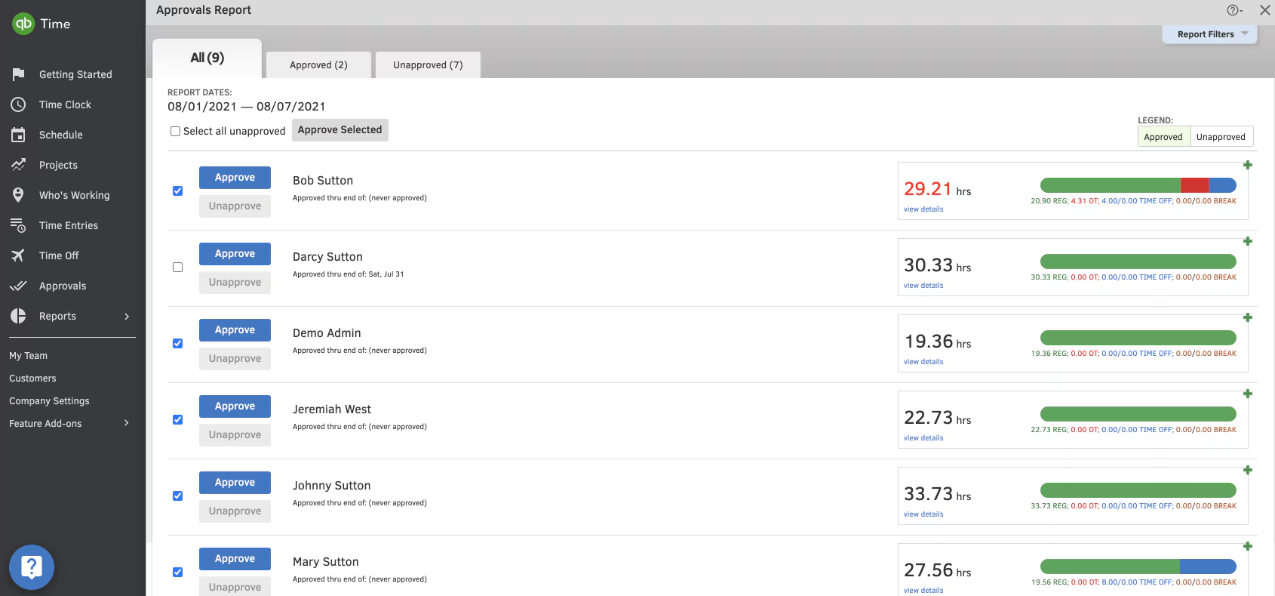Image resolution: width=1275 pixels, height=596 pixels.
Task: Click the Approvals checkmark icon
Action: (20, 285)
